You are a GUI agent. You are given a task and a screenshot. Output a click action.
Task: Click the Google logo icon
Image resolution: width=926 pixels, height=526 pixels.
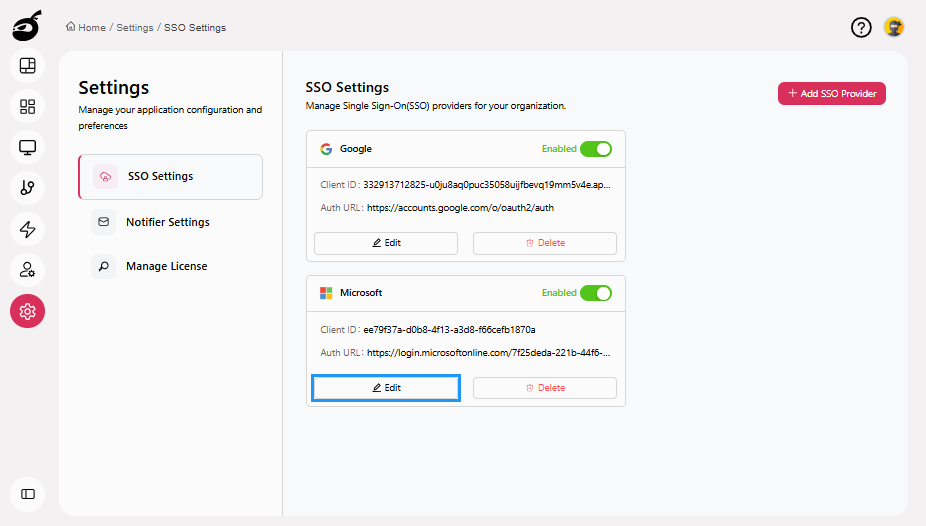326,149
